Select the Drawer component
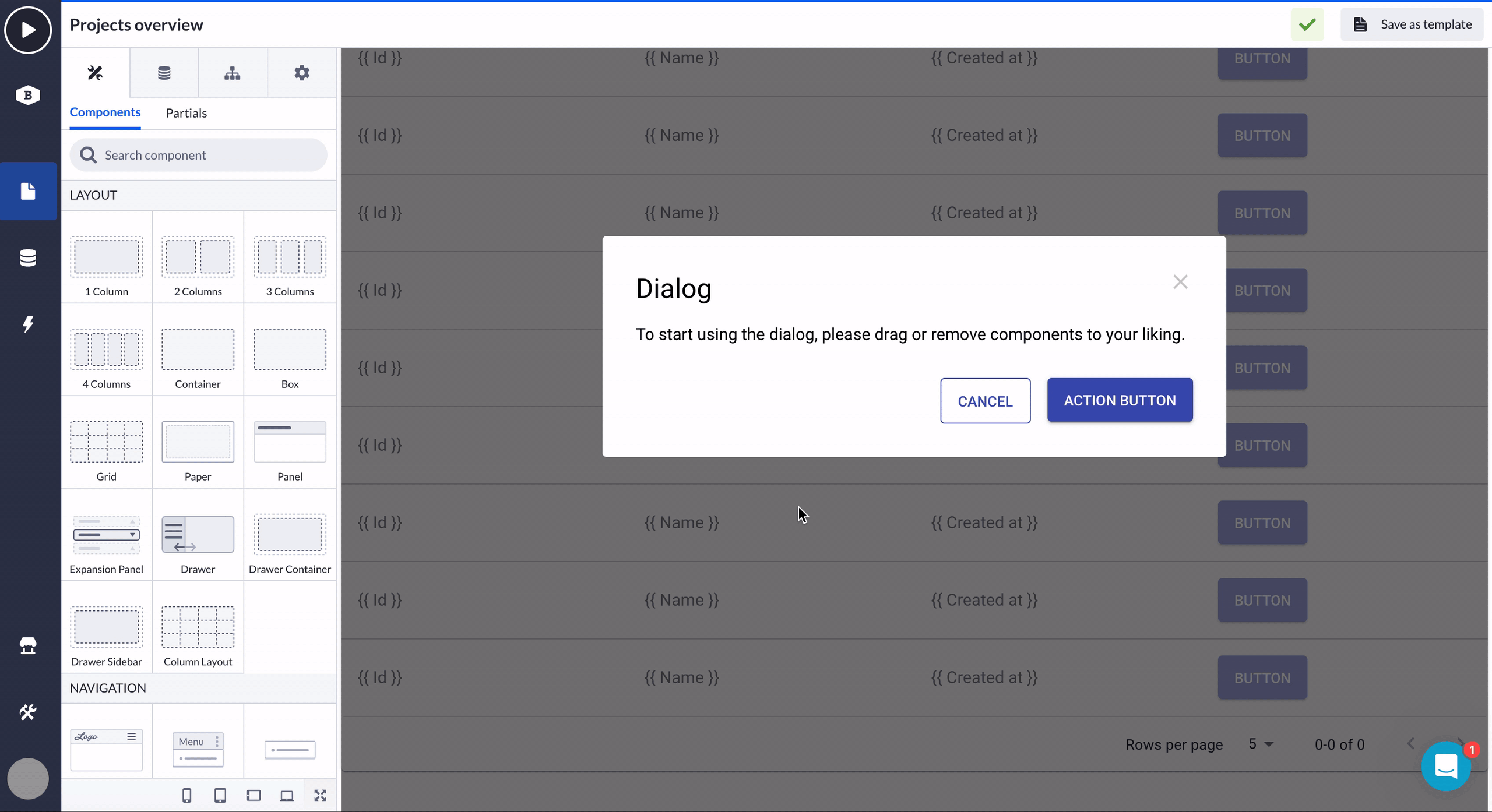The height and width of the screenshot is (812, 1492). click(x=198, y=535)
